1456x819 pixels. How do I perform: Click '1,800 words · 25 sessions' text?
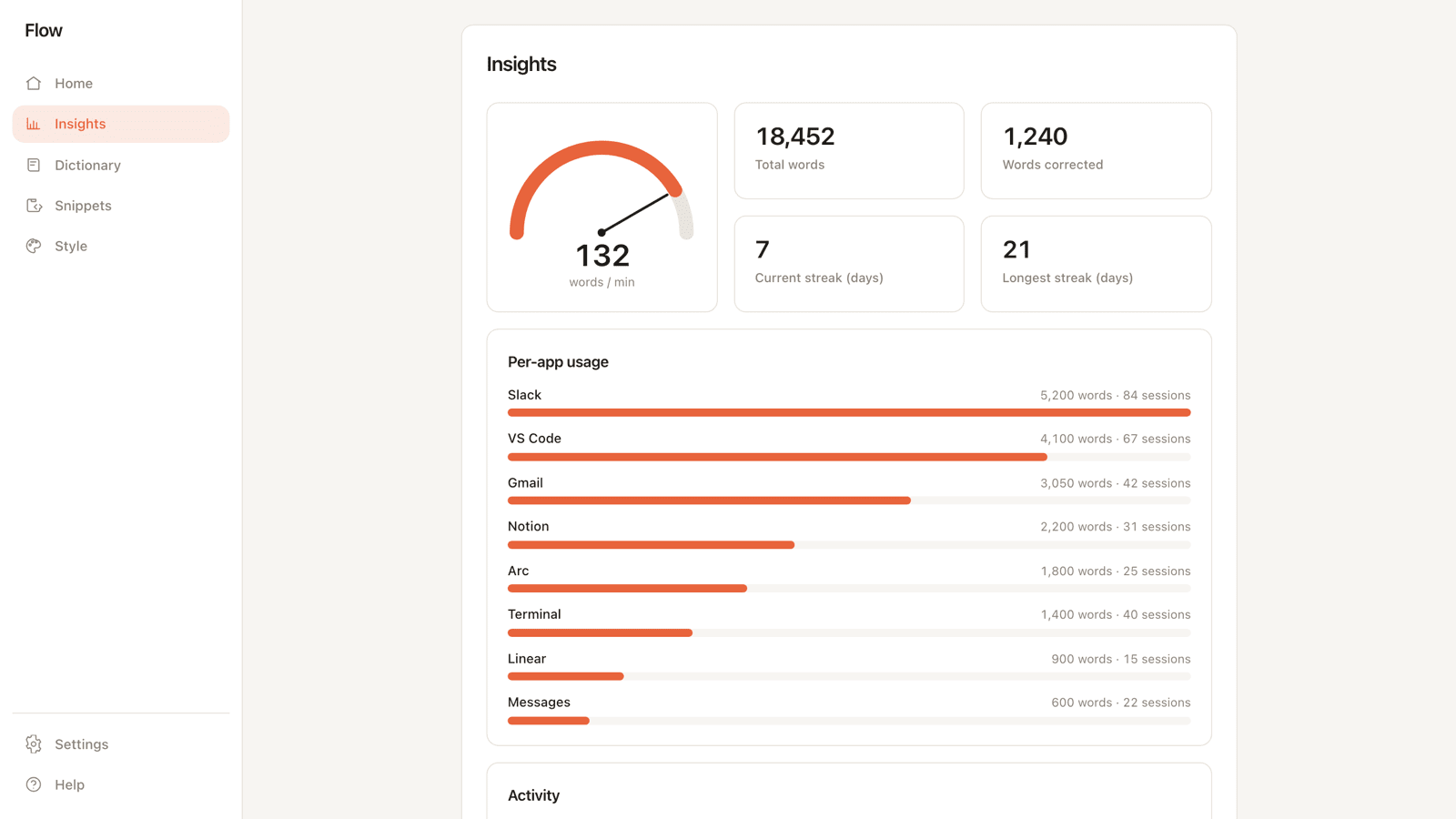[x=1116, y=571]
